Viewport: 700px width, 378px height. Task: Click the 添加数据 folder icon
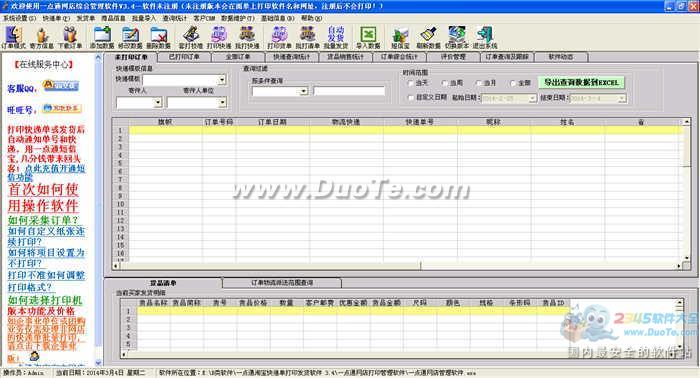(102, 37)
